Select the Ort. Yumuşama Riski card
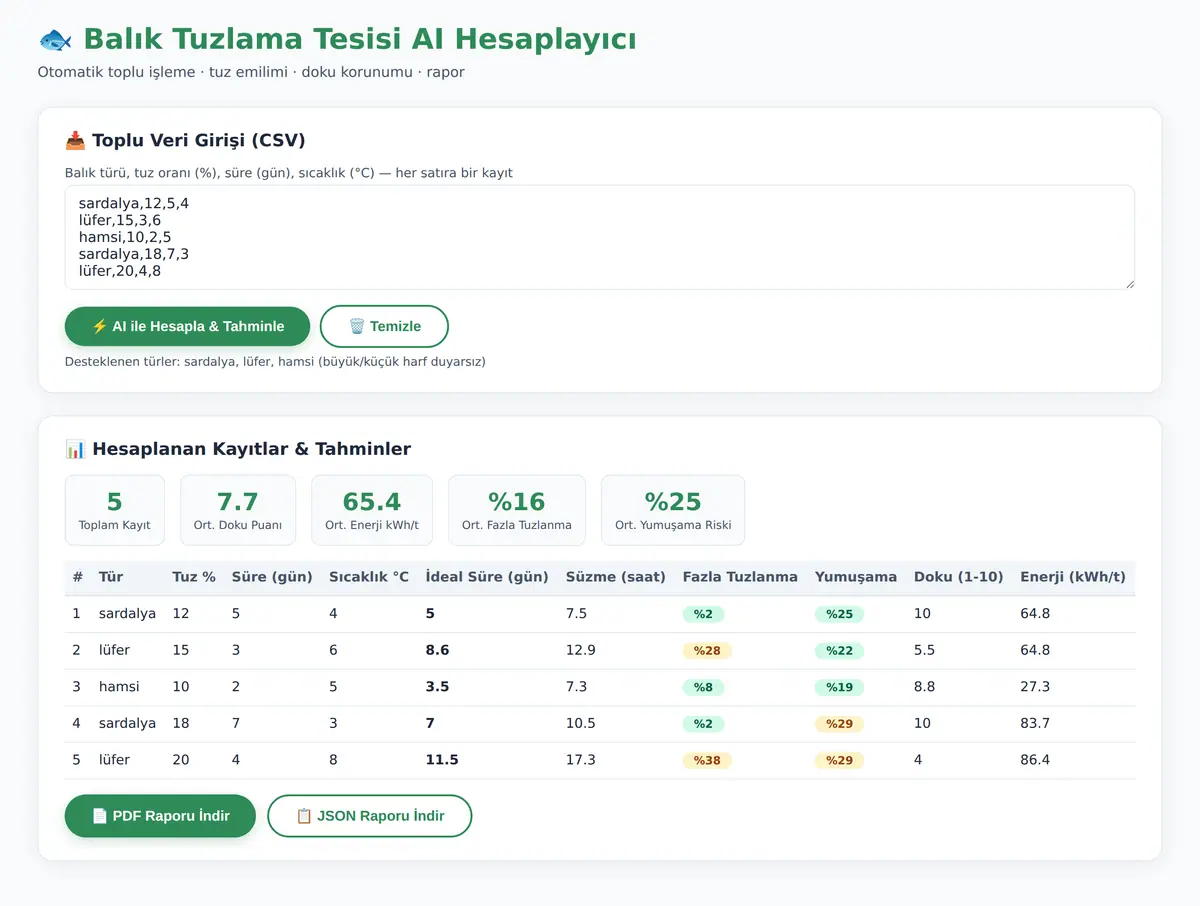The image size is (1200, 906). 673,510
